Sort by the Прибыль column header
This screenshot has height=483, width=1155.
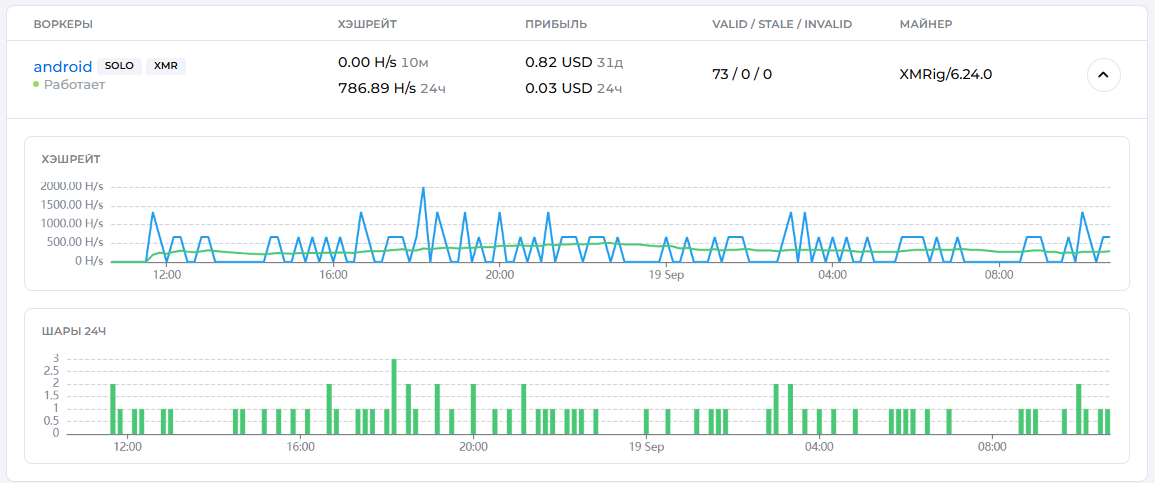pyautogui.click(x=556, y=24)
